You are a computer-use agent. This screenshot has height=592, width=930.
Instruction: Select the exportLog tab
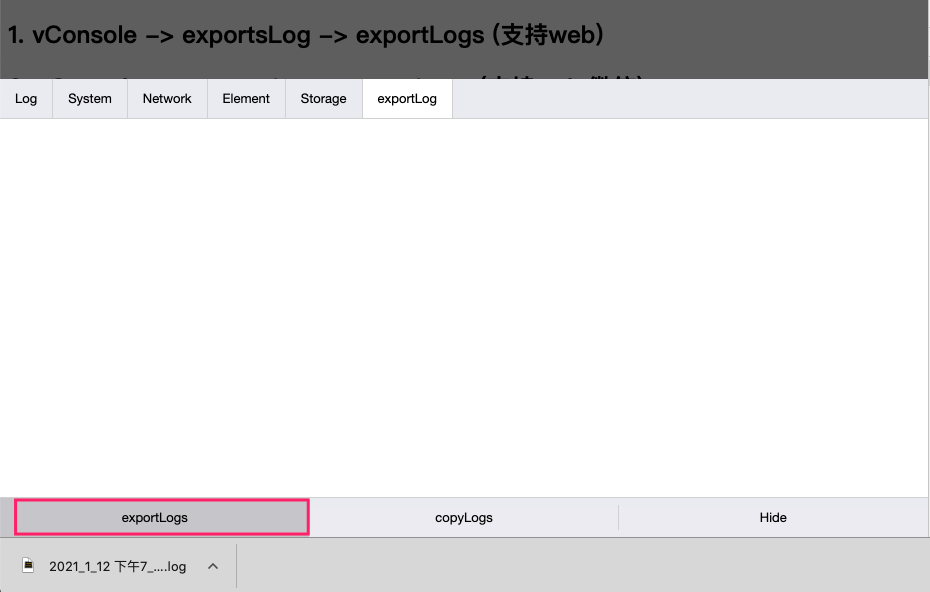tap(407, 98)
